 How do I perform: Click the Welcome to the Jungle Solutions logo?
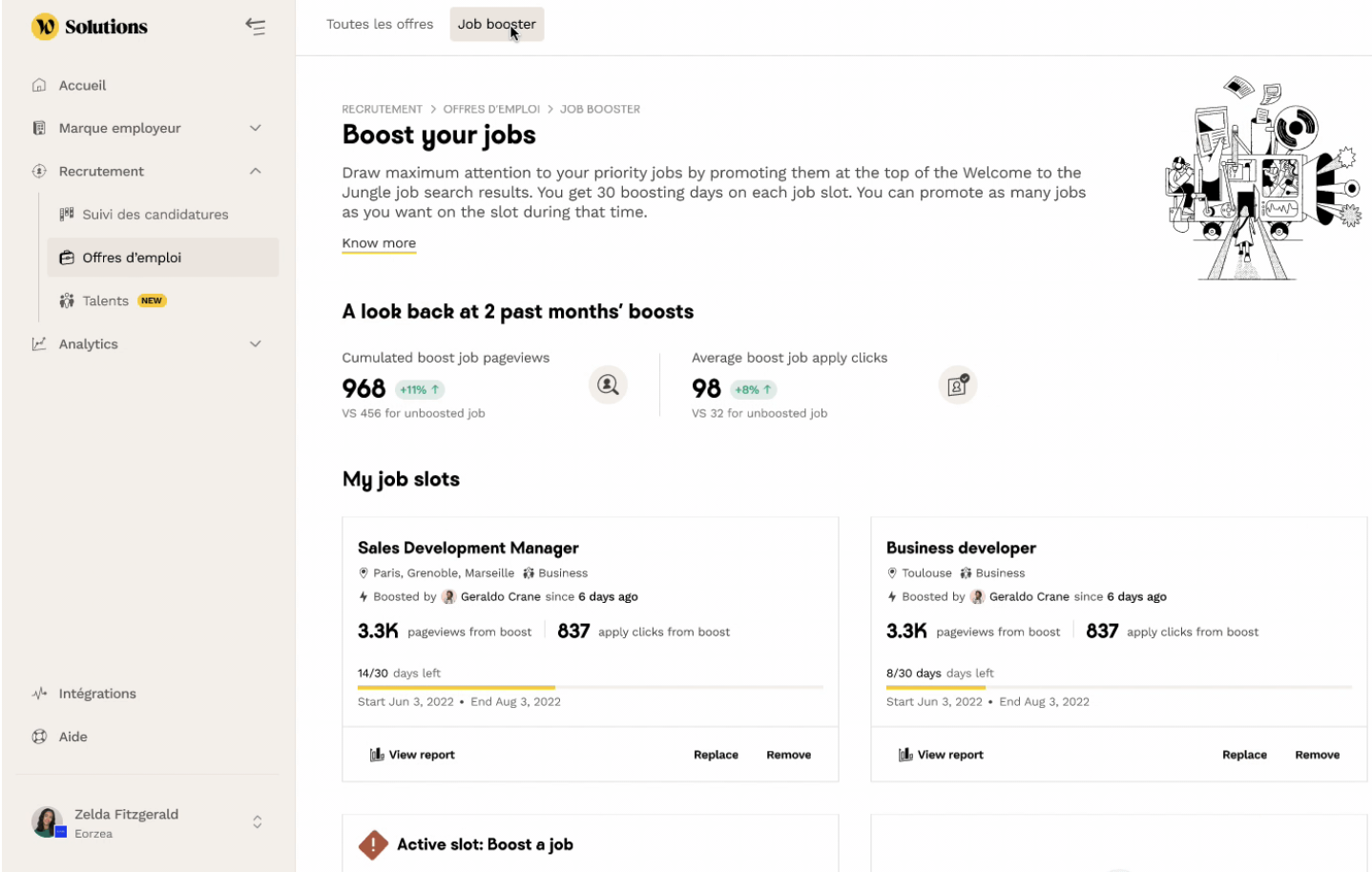(90, 27)
